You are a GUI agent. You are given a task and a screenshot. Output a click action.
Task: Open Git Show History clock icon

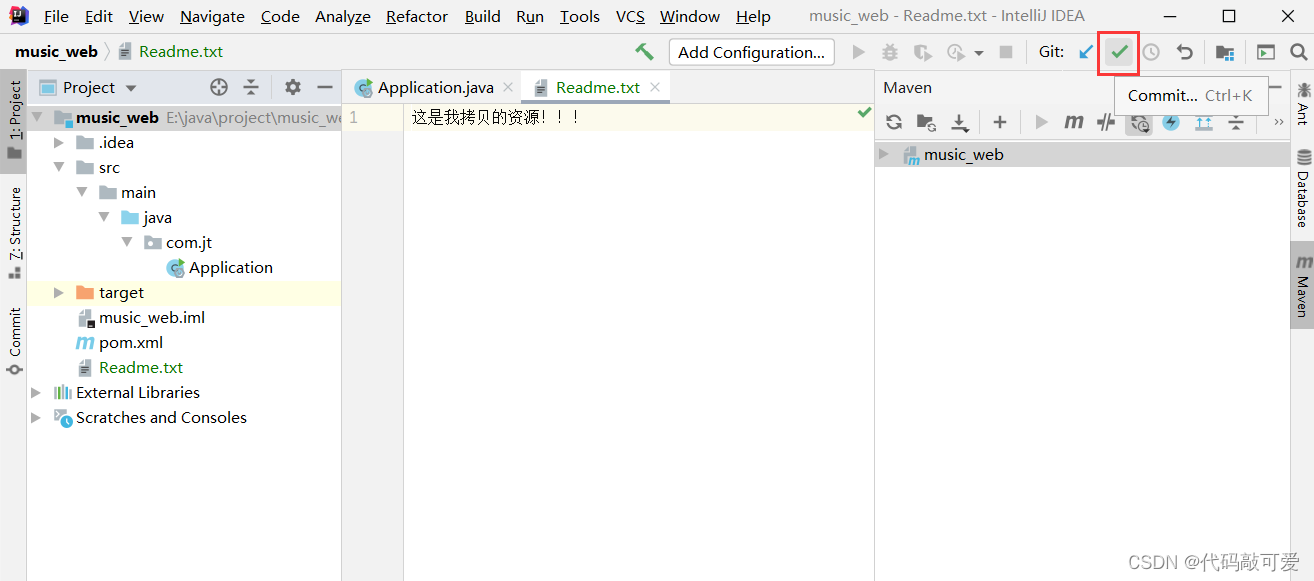pyautogui.click(x=1151, y=52)
